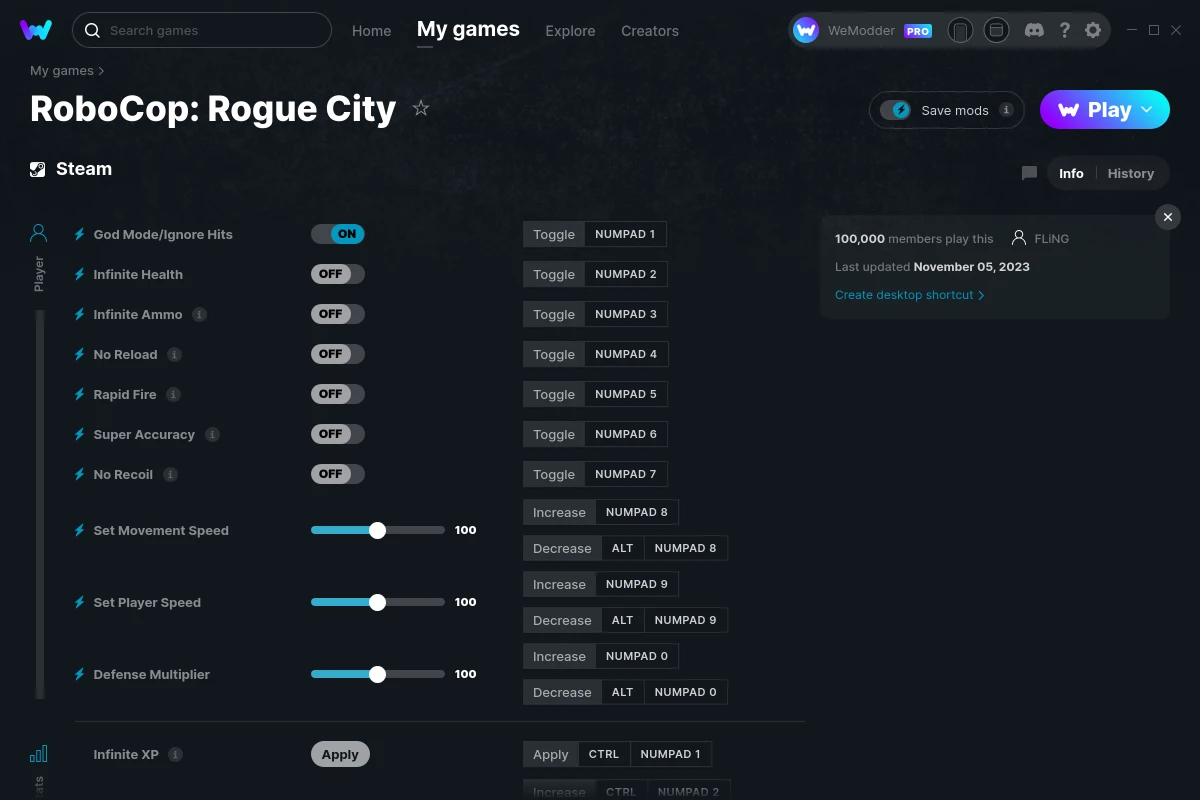Click ALT key of Decrease Player Speed hotkey
The width and height of the screenshot is (1200, 800).
(622, 620)
